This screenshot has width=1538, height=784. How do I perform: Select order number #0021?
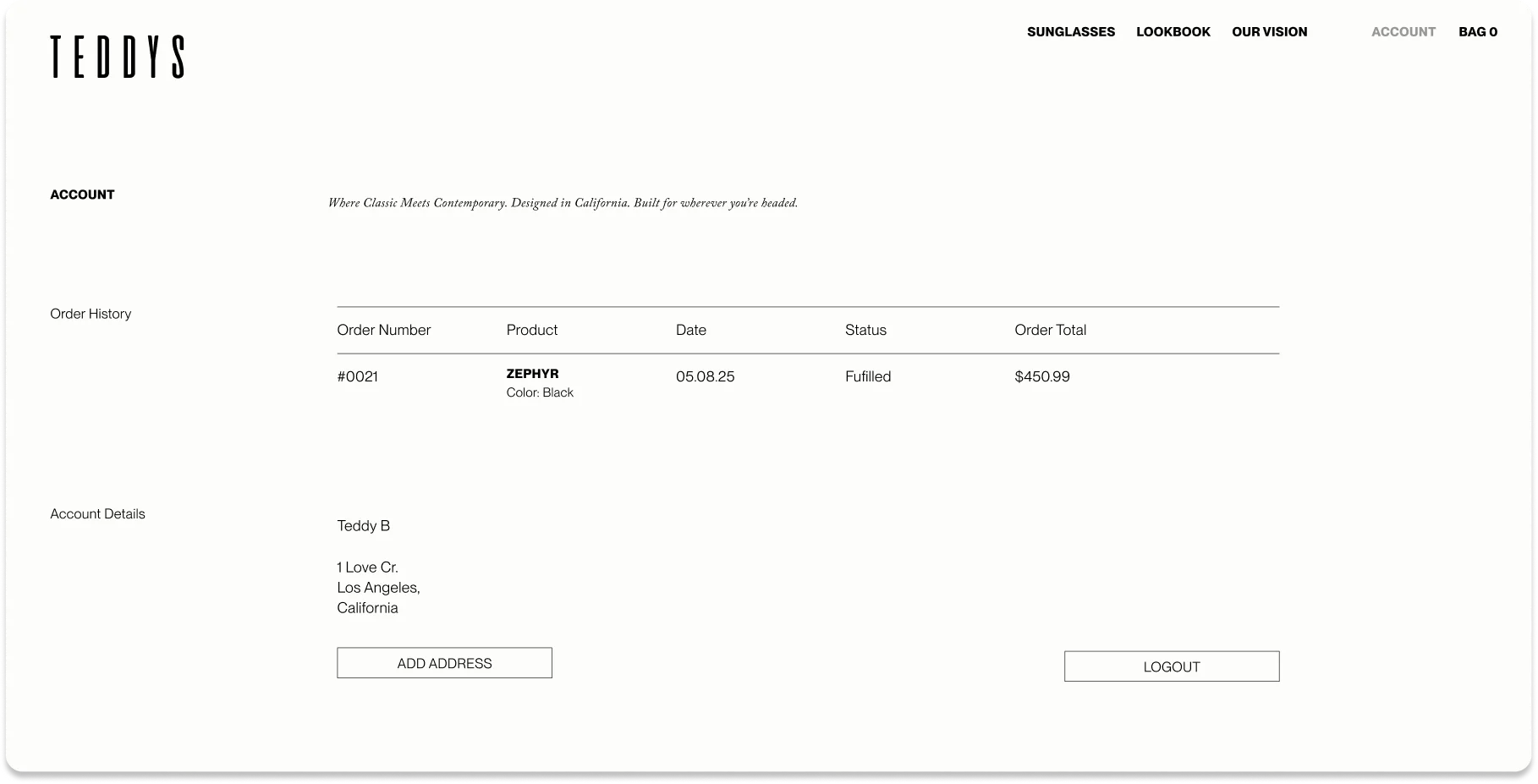[x=358, y=376]
